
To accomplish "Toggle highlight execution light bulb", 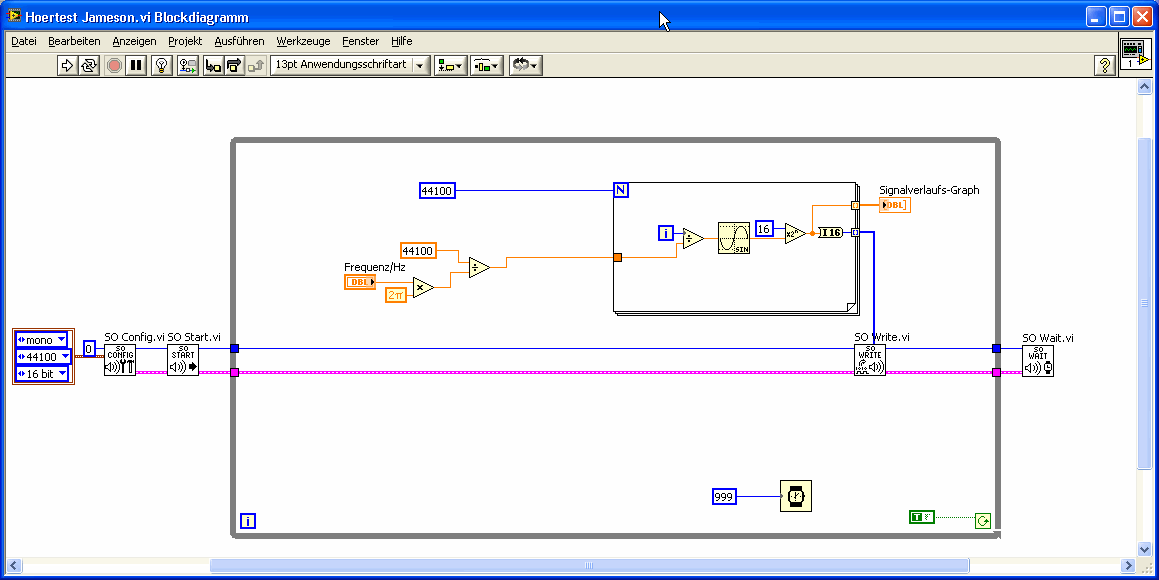I will tap(161, 65).
